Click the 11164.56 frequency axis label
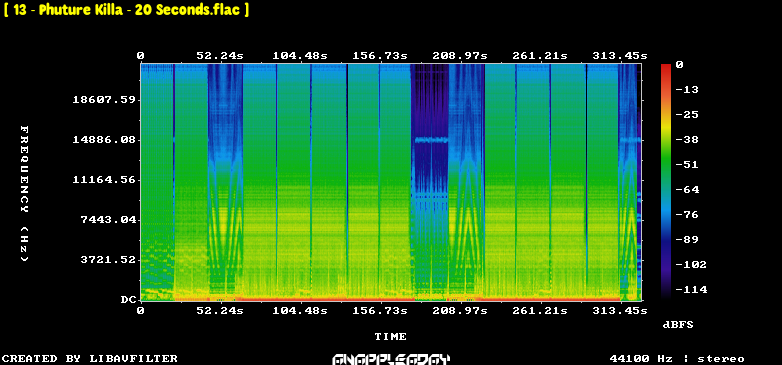 click(x=104, y=180)
